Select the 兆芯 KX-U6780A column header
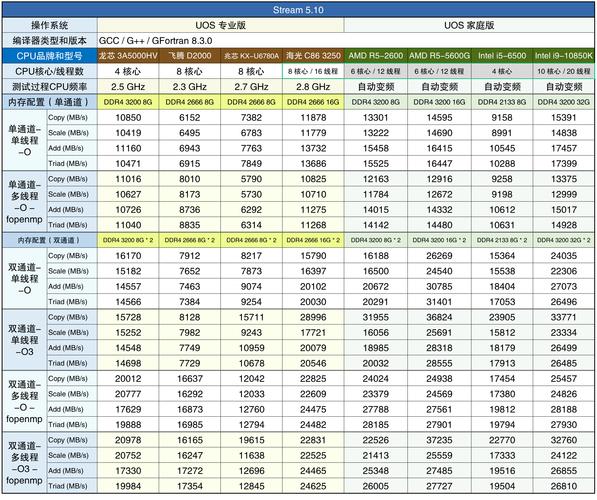Screen dimensions: 597x500 click(251, 56)
